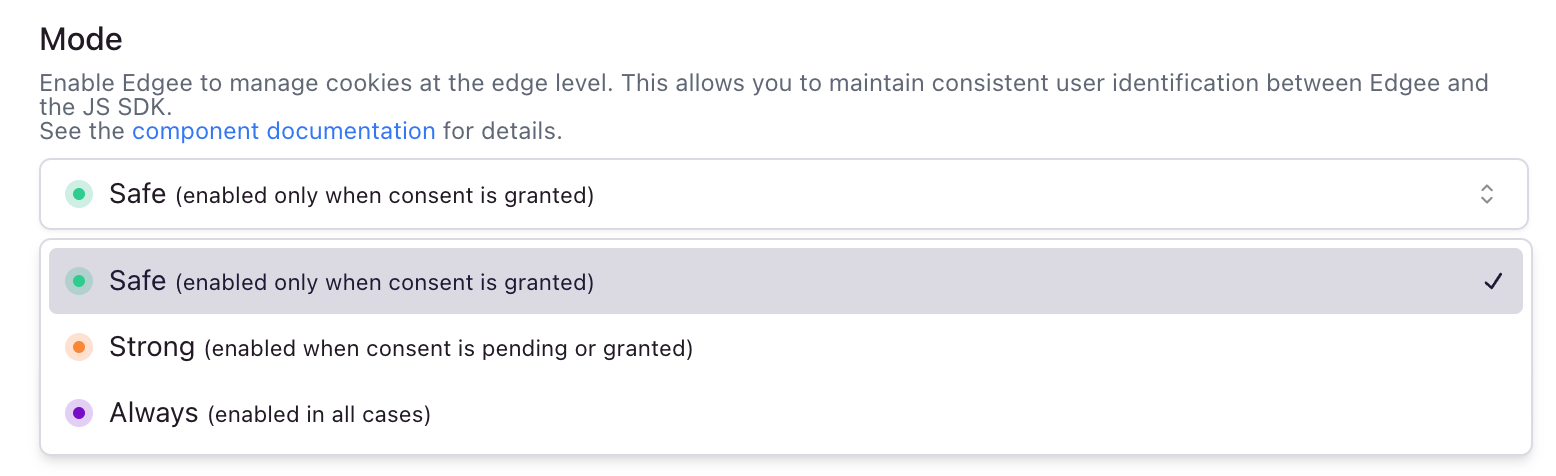Click the "See the" text before the link
This screenshot has width=1556, height=476.
82,131
